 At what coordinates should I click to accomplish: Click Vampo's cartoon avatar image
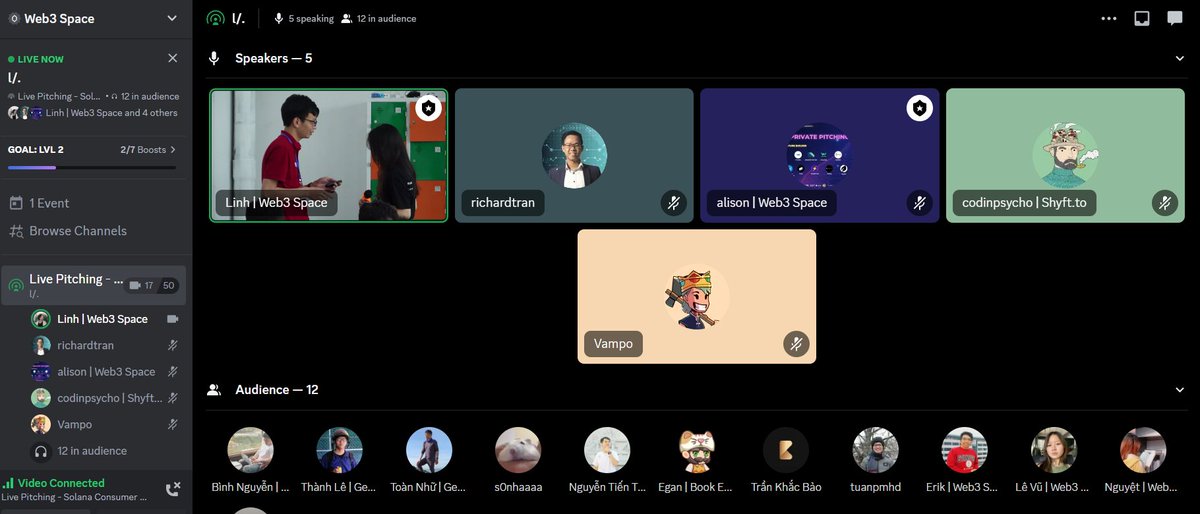click(697, 296)
